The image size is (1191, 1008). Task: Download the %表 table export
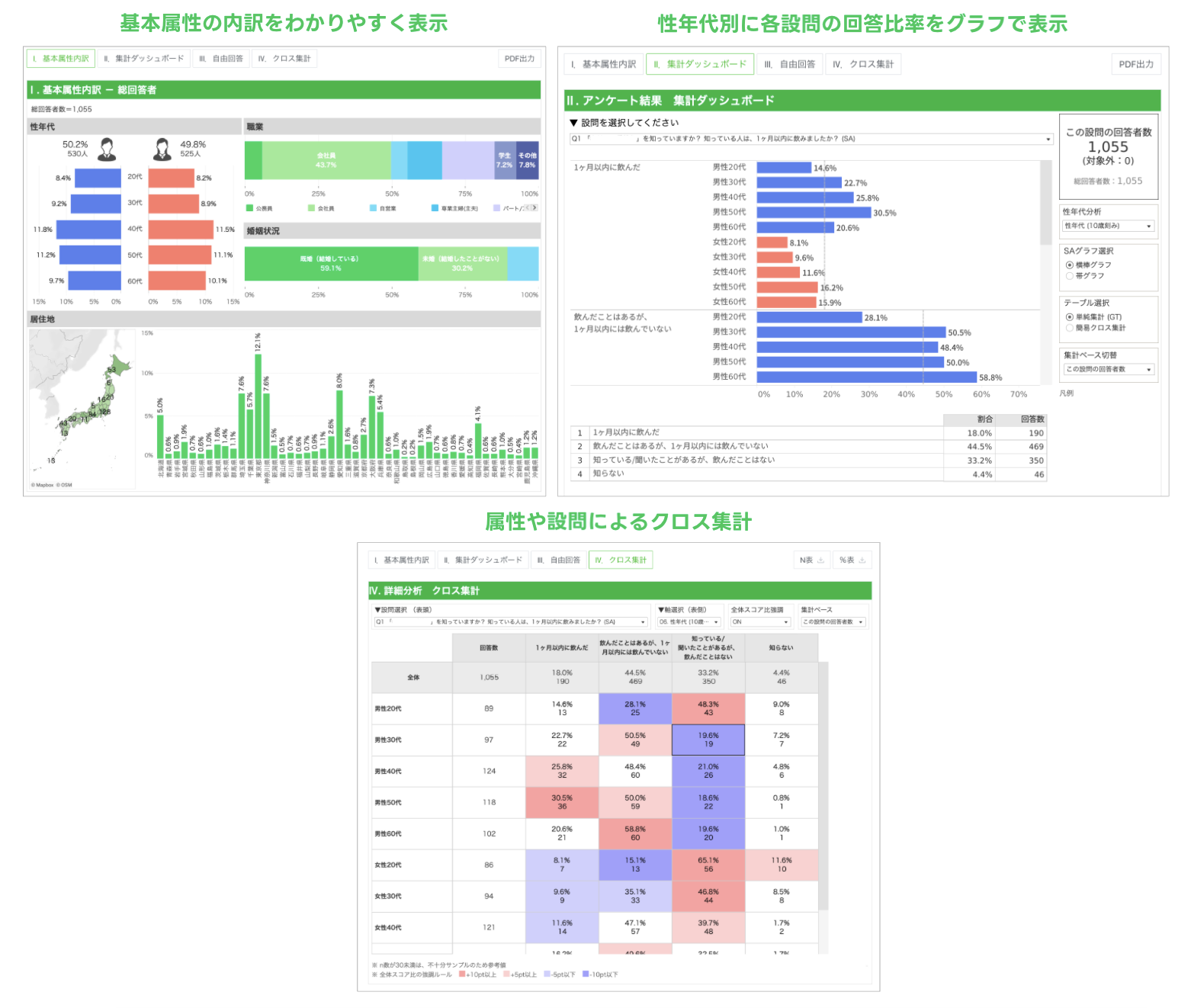pyautogui.click(x=852, y=560)
